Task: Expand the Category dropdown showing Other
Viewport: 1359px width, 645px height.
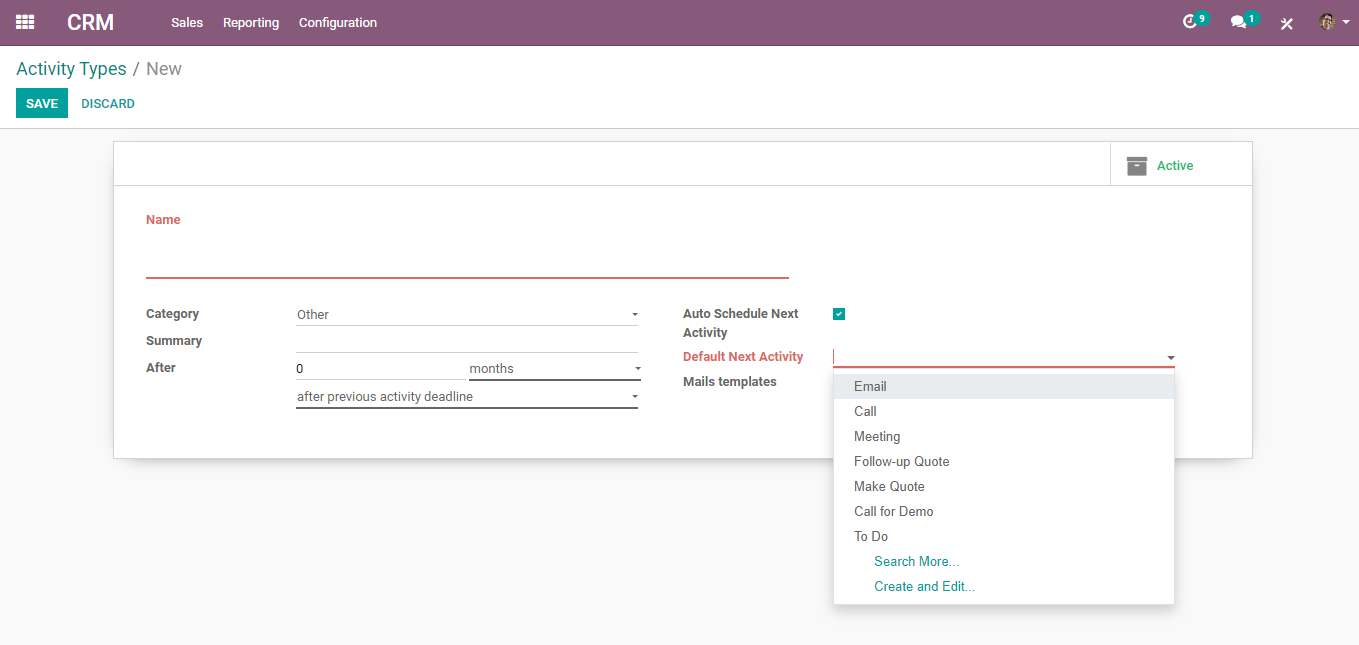Action: (467, 314)
